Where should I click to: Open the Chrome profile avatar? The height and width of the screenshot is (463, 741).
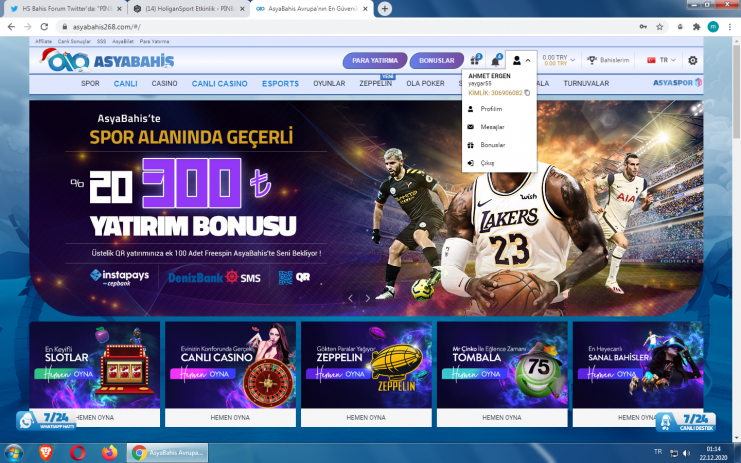tap(713, 27)
